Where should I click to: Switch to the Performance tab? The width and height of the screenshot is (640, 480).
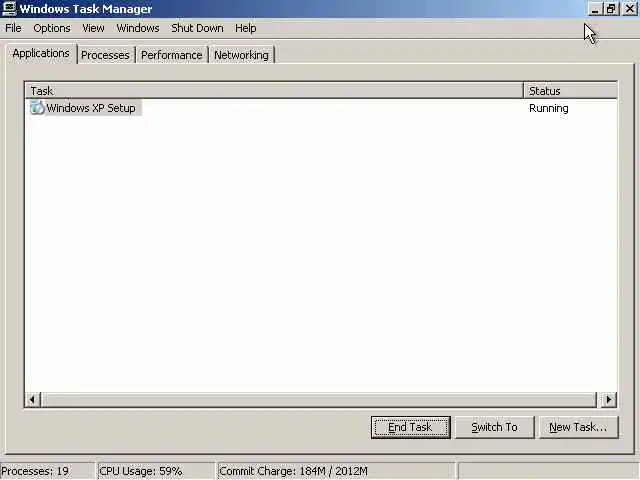click(171, 55)
